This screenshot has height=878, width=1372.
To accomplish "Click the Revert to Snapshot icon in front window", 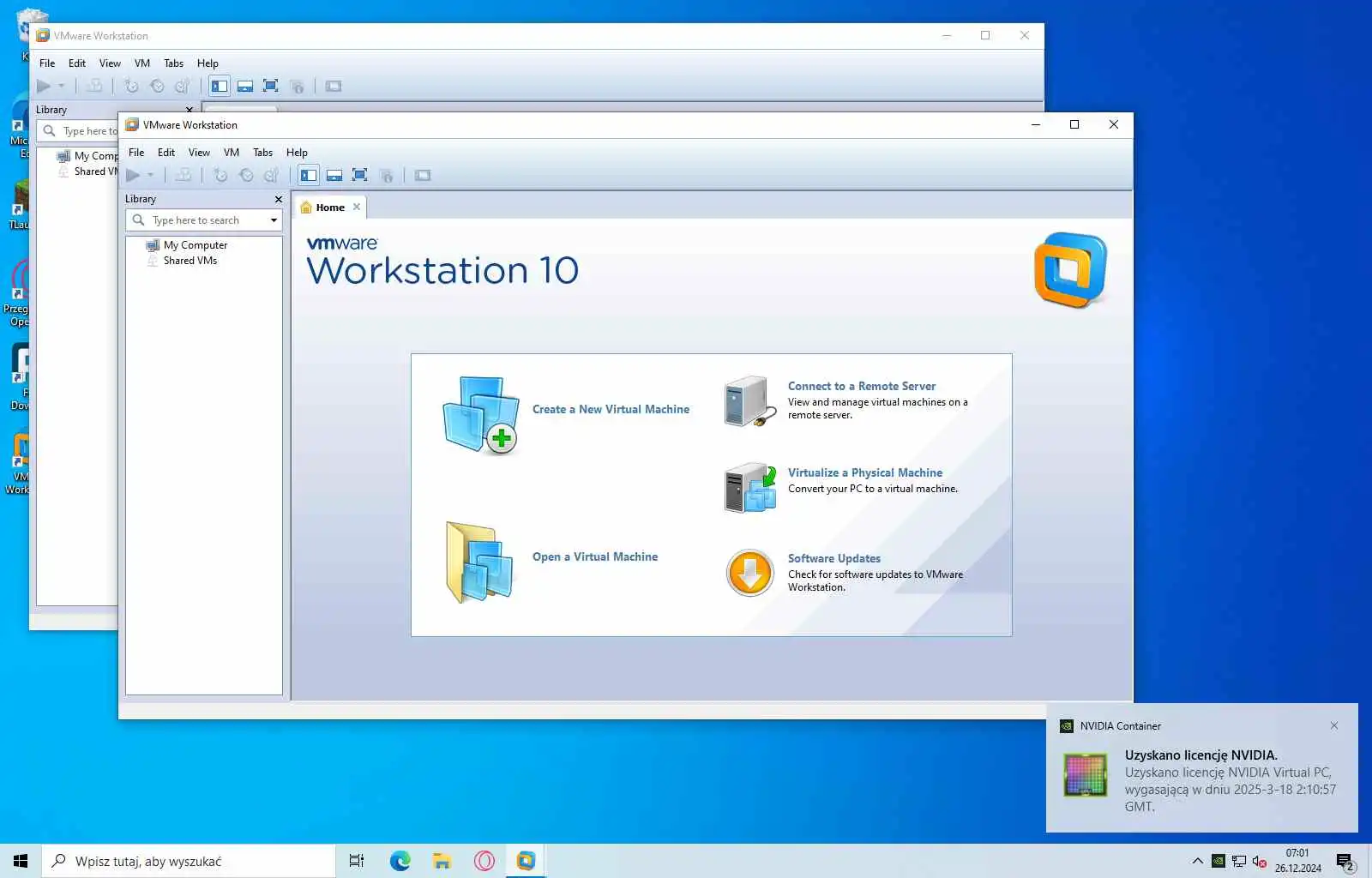I will click(x=246, y=176).
